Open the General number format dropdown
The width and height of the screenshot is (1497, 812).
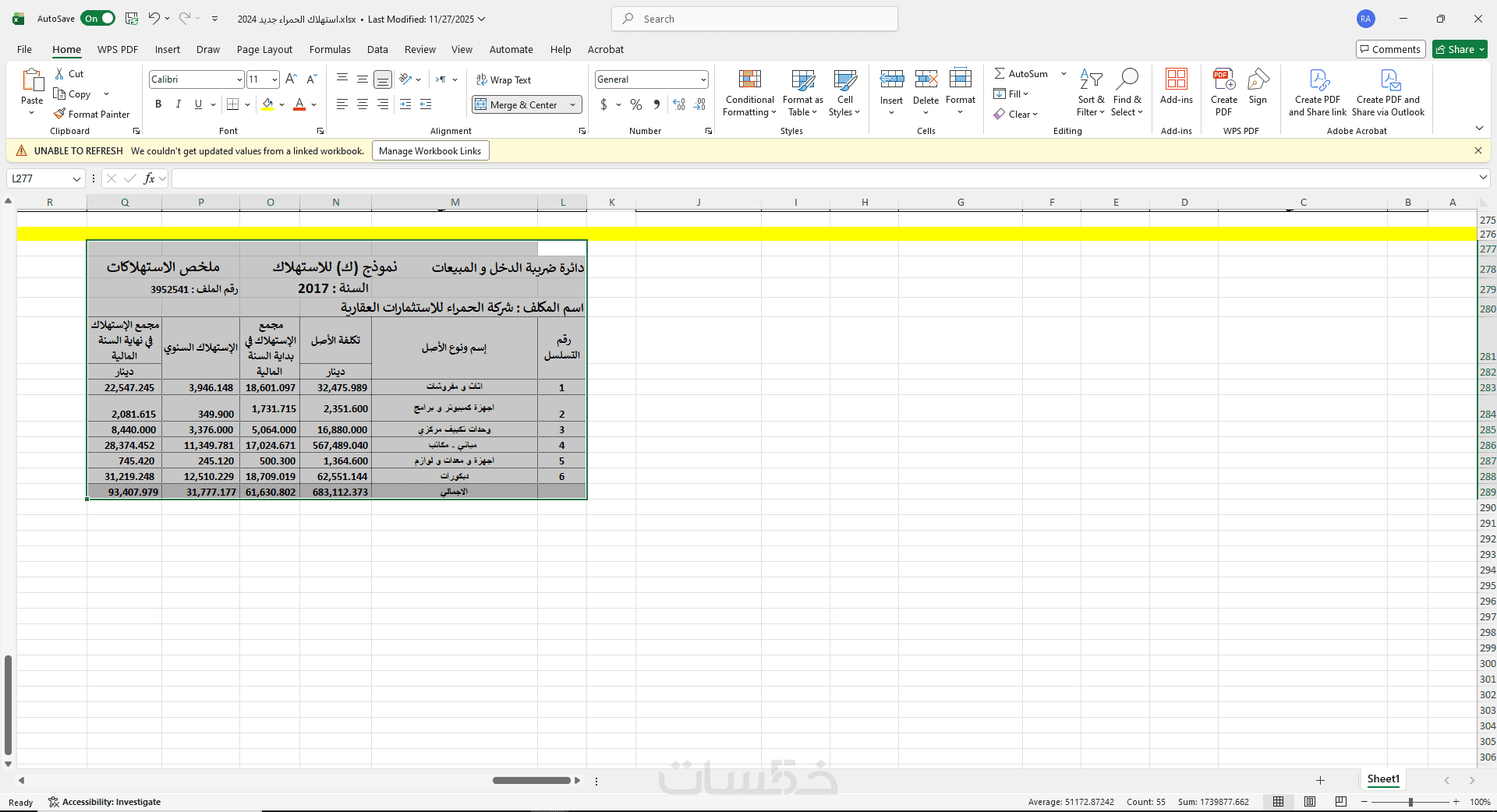click(703, 79)
